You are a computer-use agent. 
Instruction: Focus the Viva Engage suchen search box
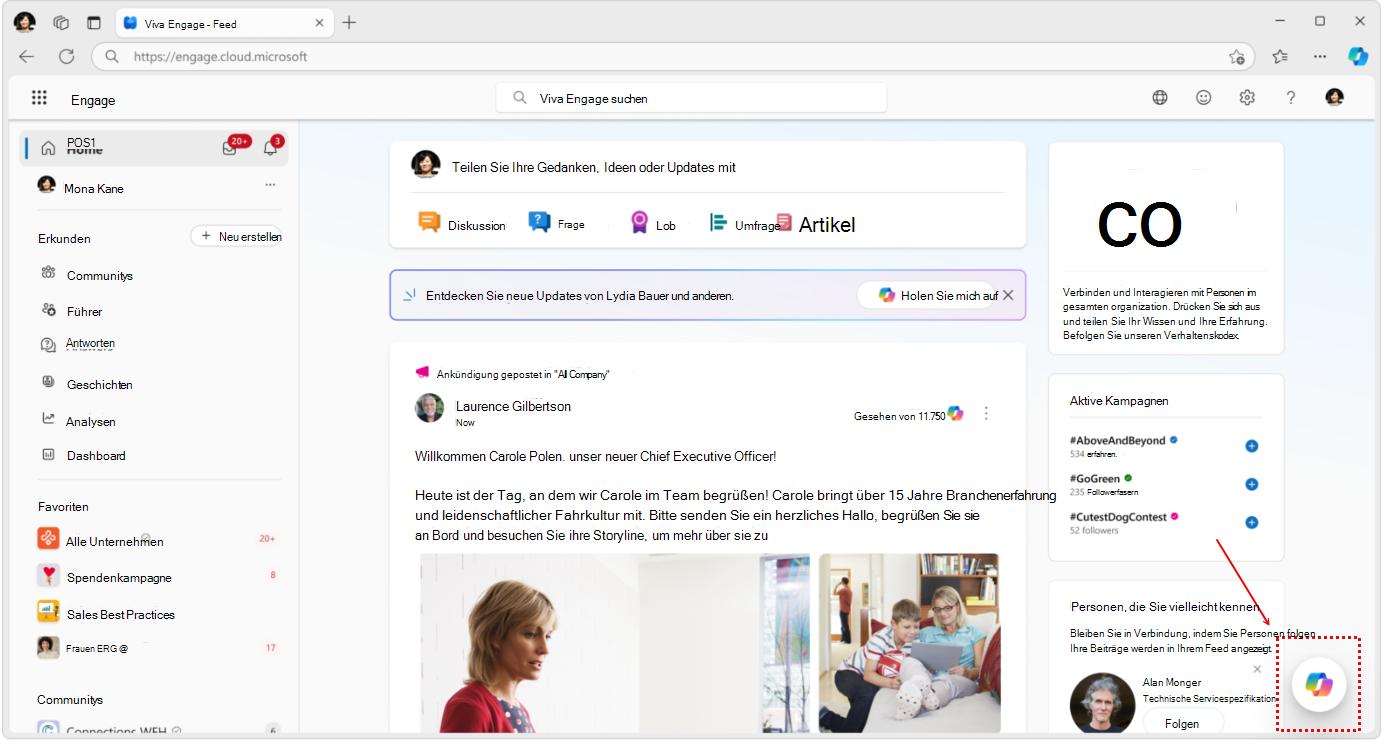point(691,98)
